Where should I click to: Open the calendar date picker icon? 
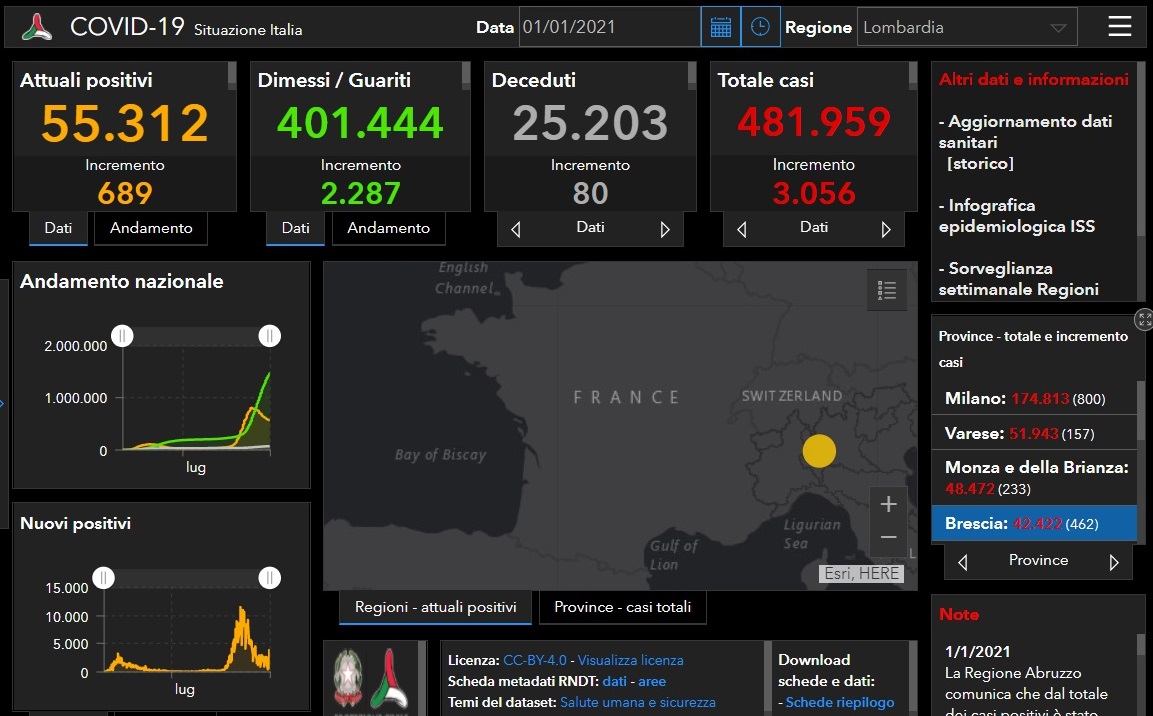pos(720,28)
